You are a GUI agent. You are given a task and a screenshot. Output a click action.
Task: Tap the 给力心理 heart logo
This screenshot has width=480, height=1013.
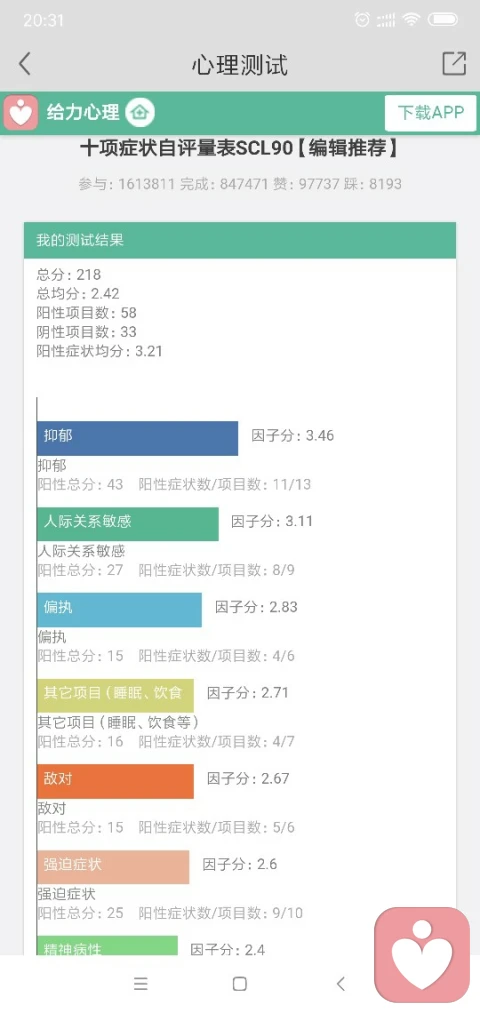tap(21, 112)
